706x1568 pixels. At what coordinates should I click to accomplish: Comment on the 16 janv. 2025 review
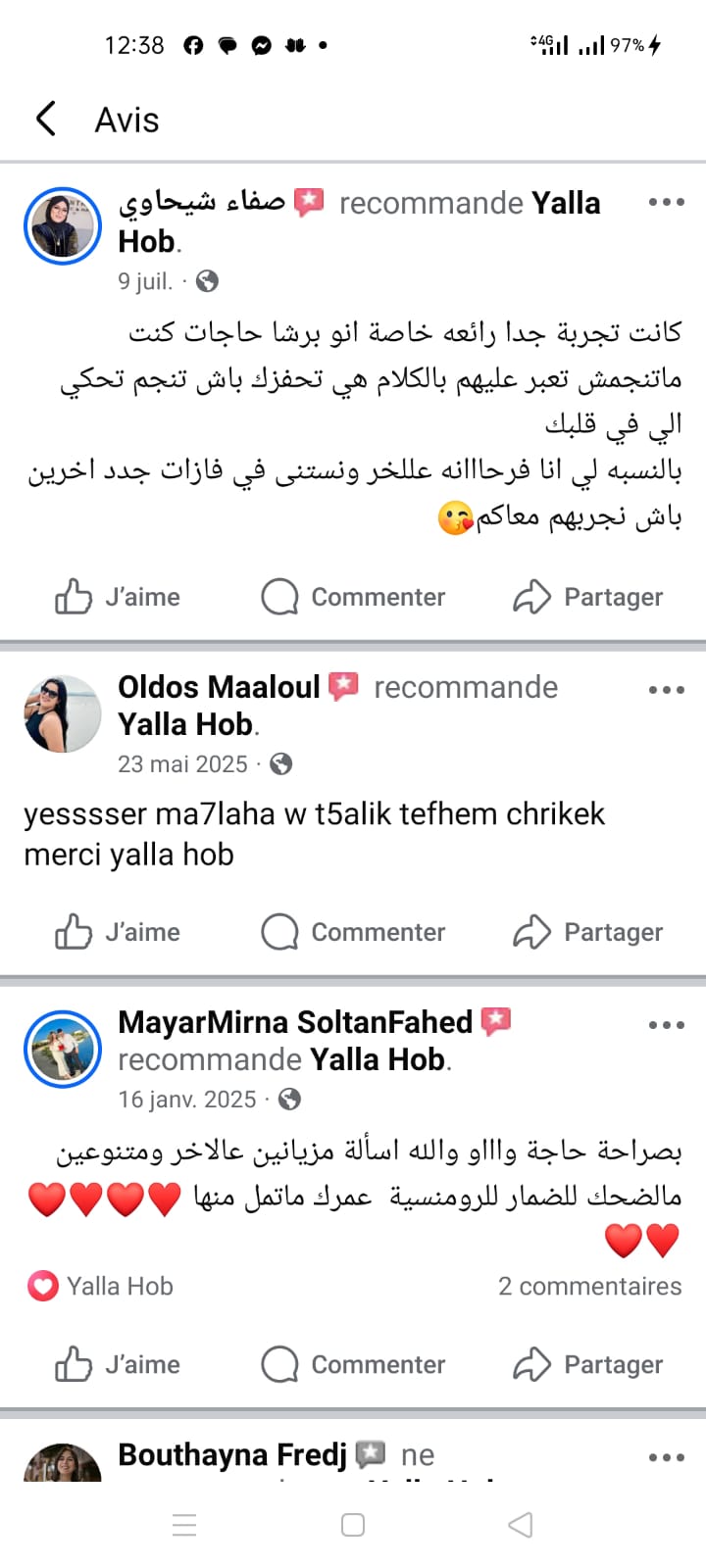click(353, 1364)
